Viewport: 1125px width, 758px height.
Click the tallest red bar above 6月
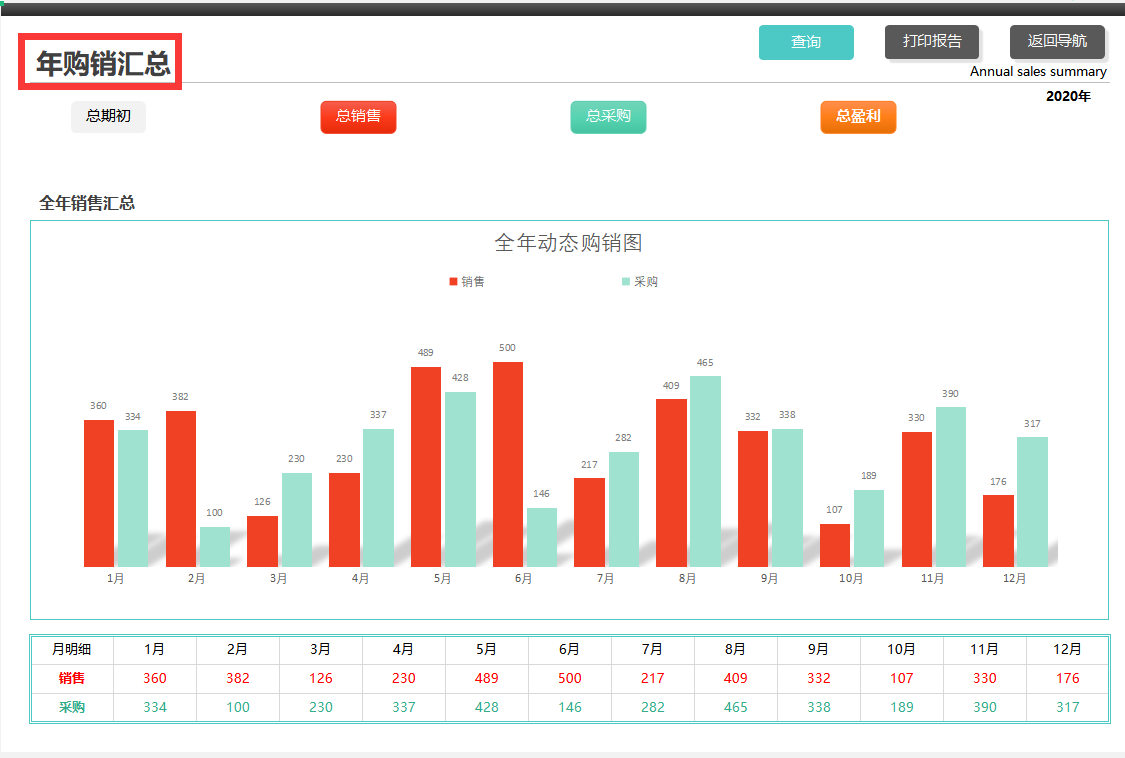507,460
